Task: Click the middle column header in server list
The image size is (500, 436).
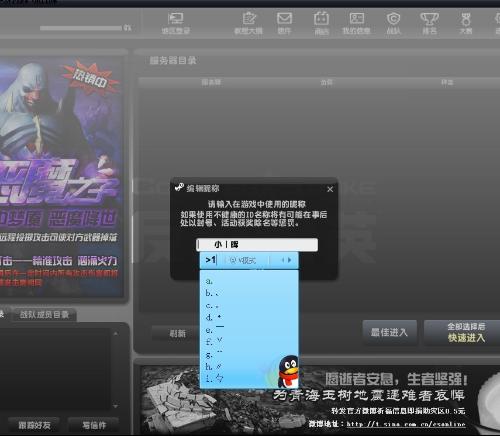Action: click(326, 82)
